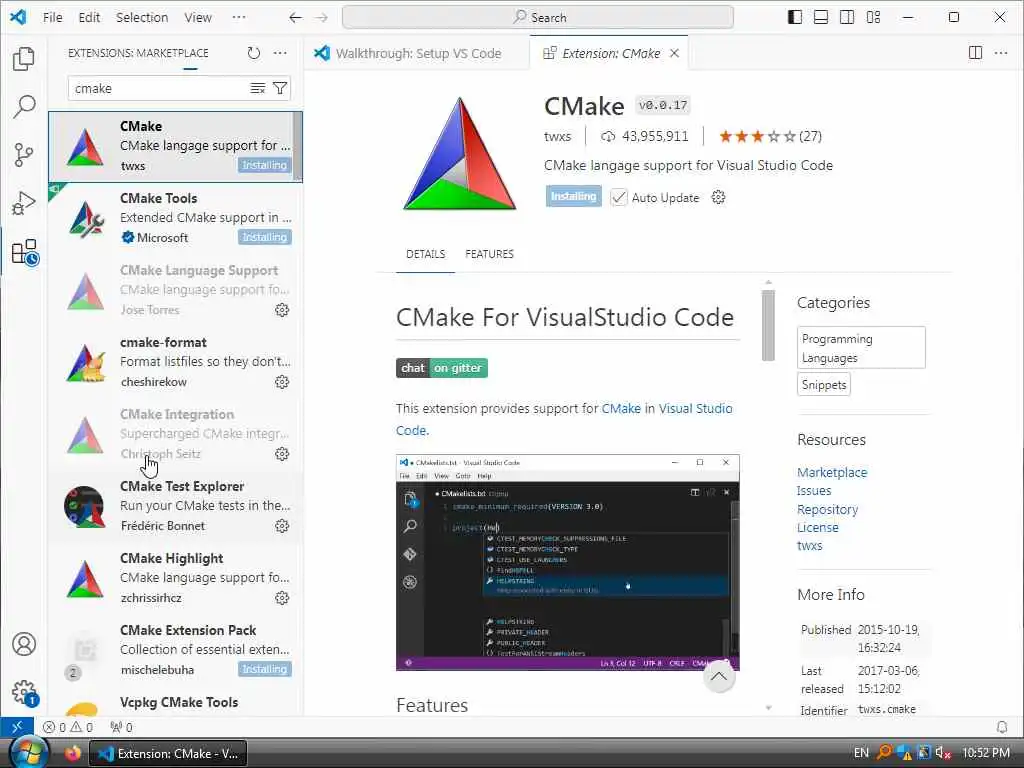The image size is (1024, 768).
Task: Toggle the secondary side bar layout icon
Action: coord(847,18)
